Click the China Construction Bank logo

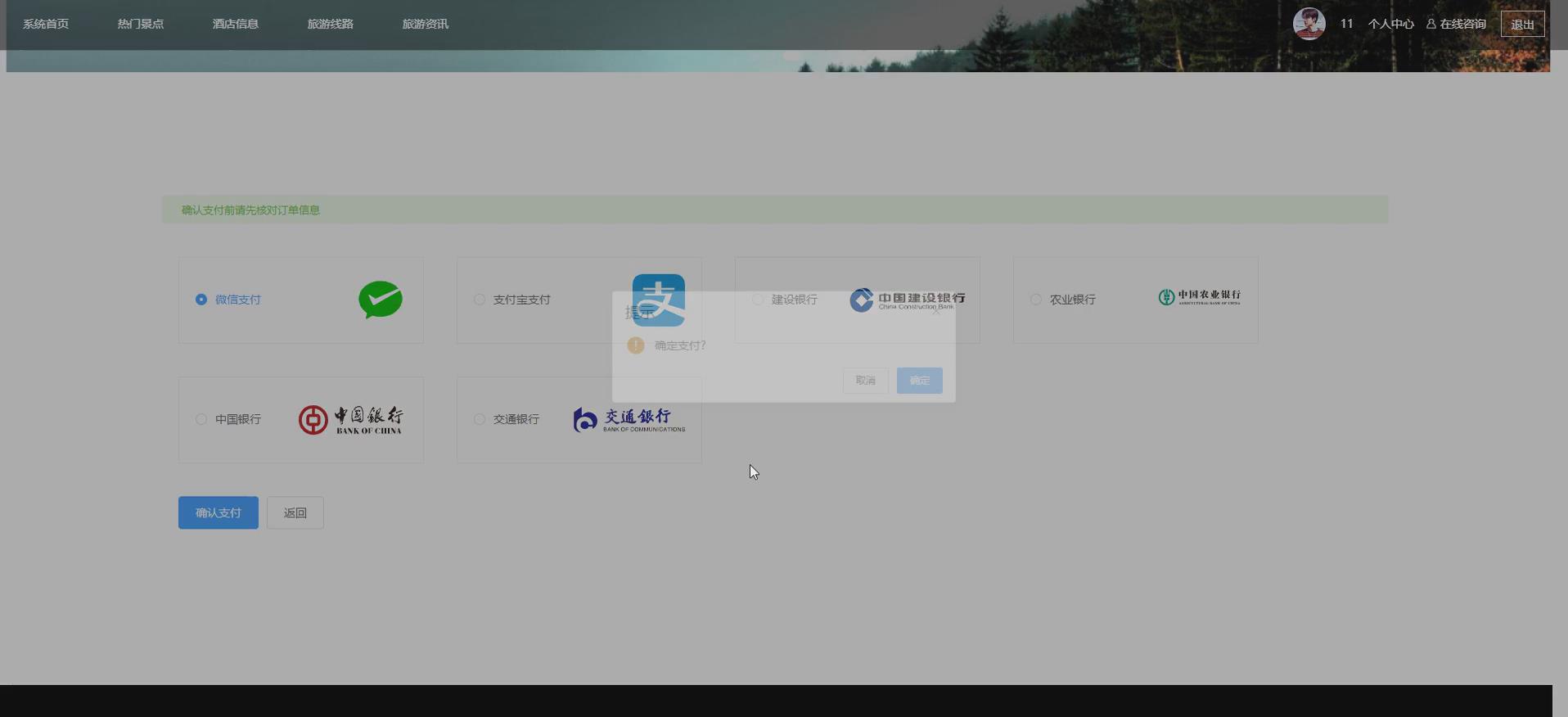click(908, 300)
